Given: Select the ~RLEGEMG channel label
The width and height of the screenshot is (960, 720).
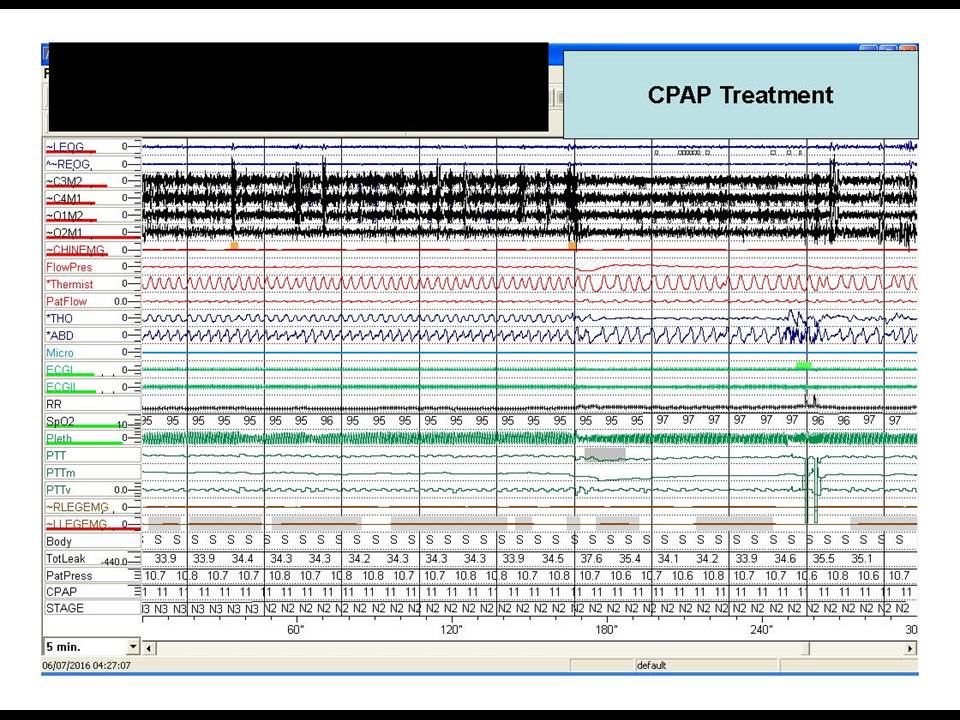Looking at the screenshot, I should coord(77,507).
